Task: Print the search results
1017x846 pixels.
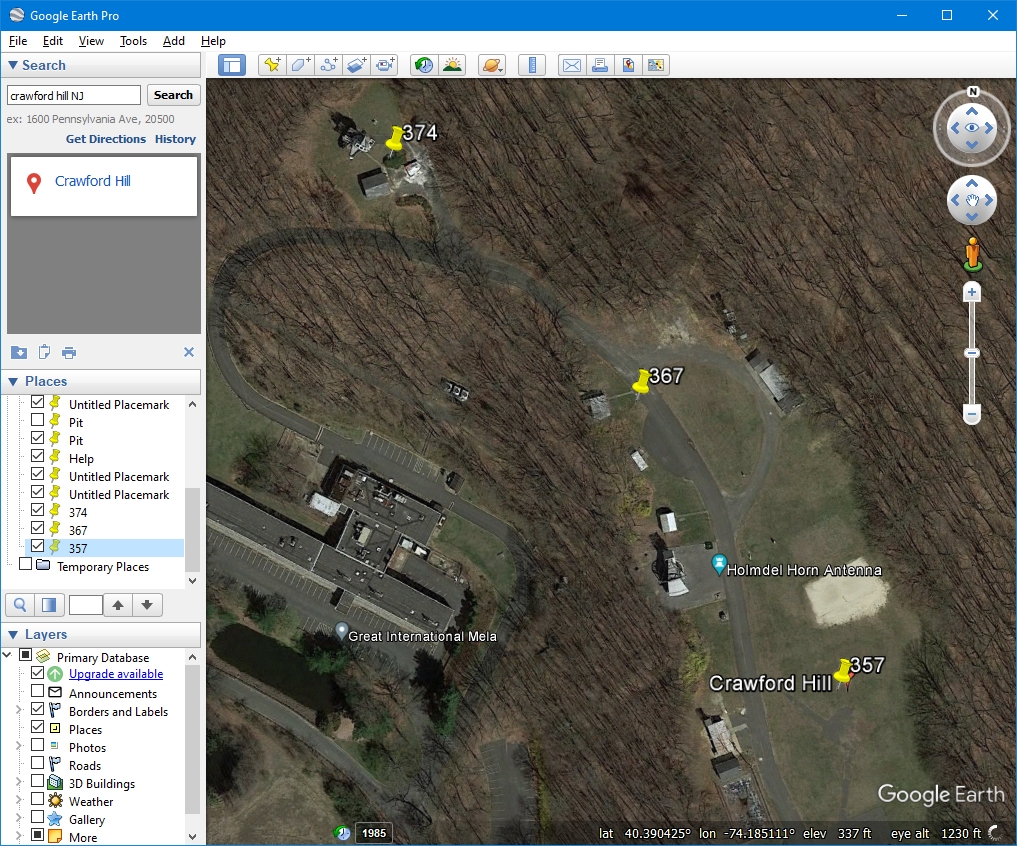Action: (69, 353)
